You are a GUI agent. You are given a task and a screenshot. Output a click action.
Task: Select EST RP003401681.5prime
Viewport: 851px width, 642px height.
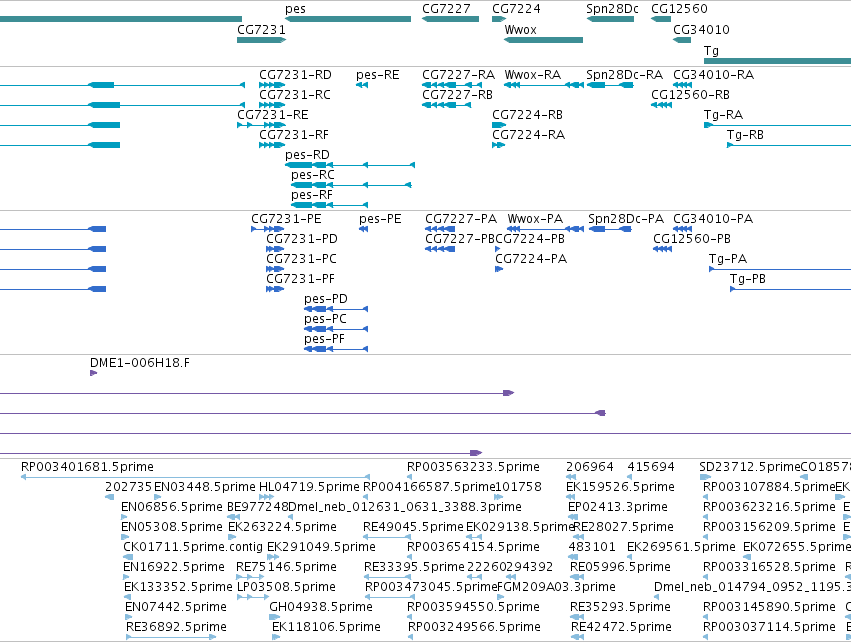(x=87, y=467)
